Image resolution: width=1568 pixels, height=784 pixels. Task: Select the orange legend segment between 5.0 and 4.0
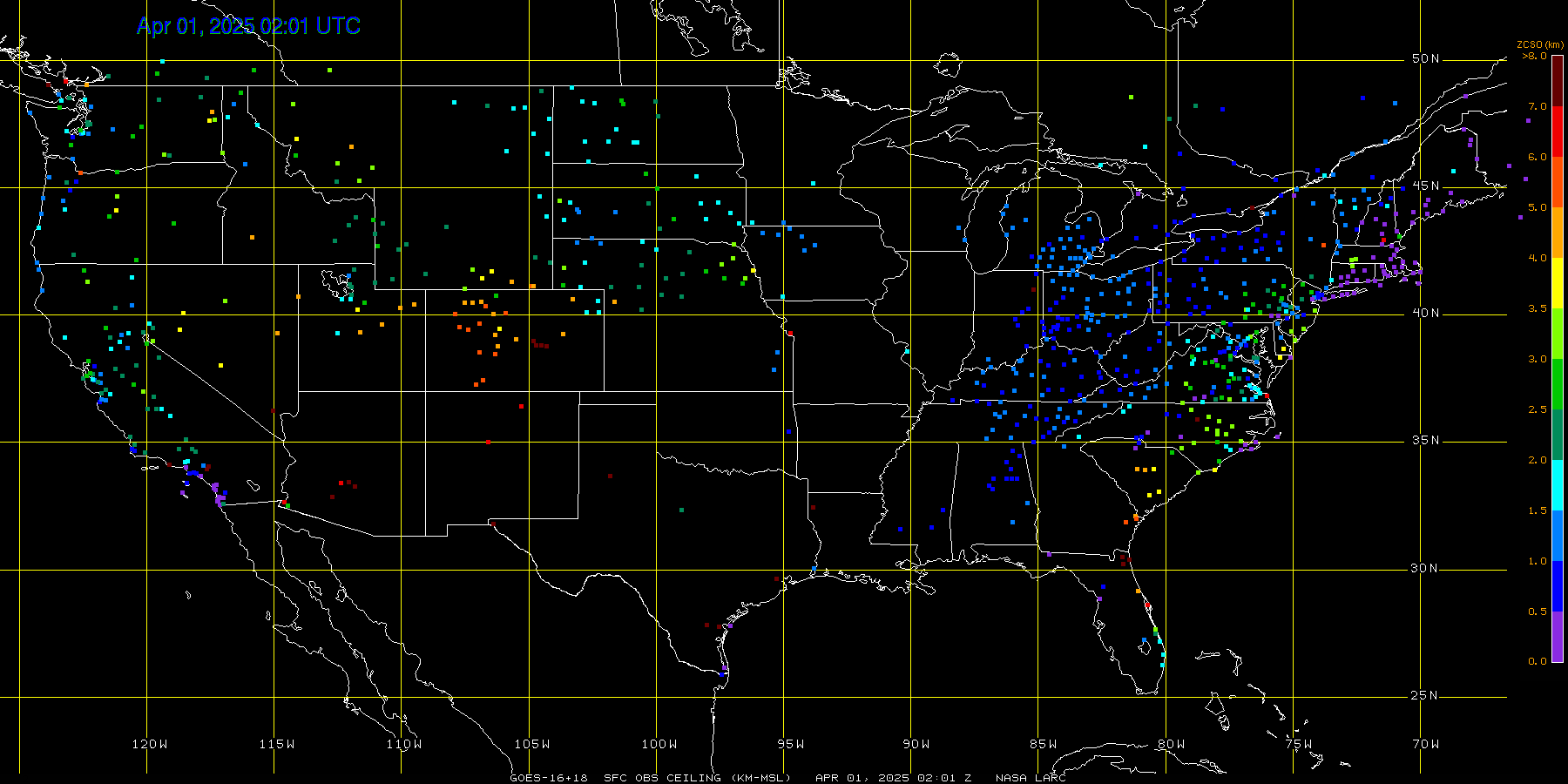pyautogui.click(x=1558, y=233)
